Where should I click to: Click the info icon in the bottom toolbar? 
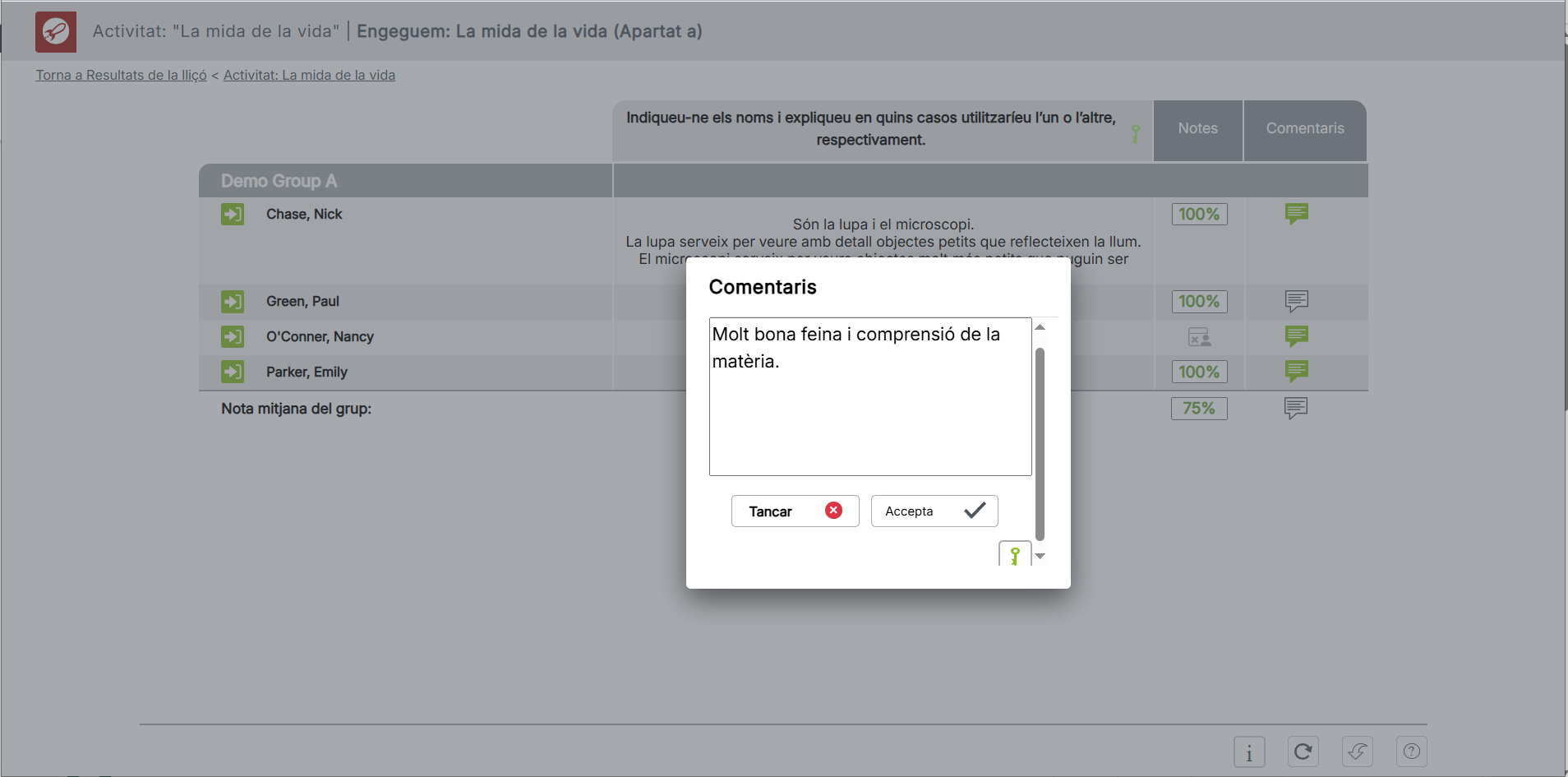pos(1248,752)
